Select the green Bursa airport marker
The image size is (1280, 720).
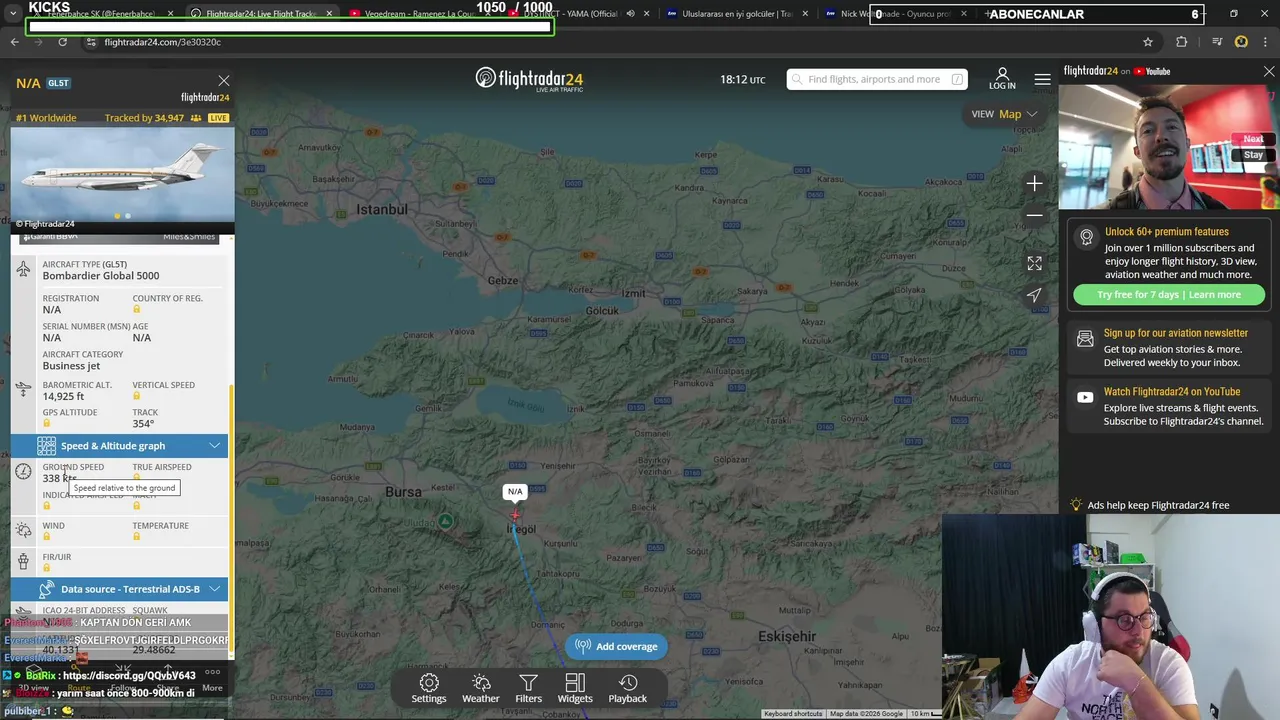tap(446, 521)
